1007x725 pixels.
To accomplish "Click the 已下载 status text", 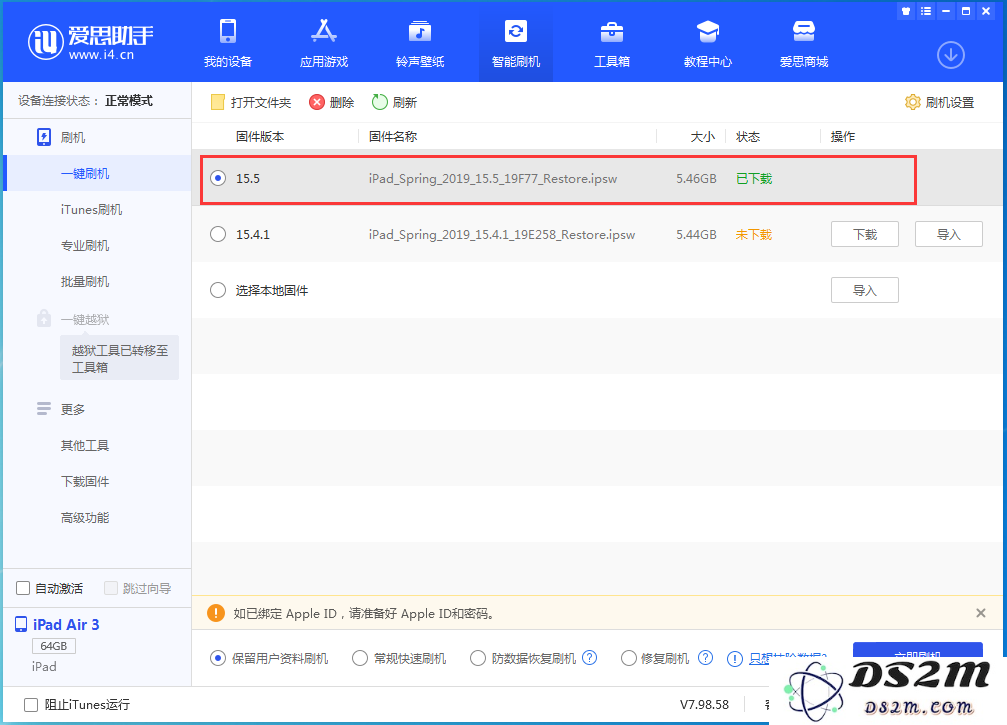I will tap(754, 179).
